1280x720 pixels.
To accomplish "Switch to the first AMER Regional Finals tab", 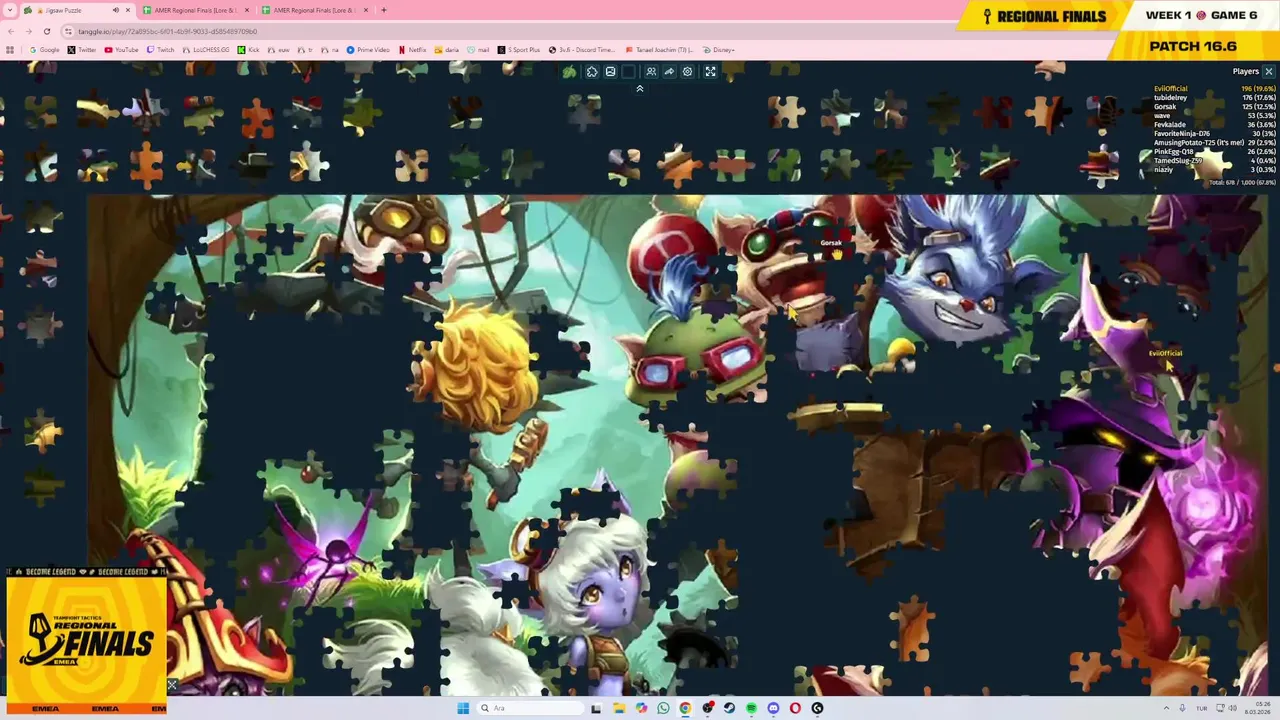I will (x=195, y=10).
